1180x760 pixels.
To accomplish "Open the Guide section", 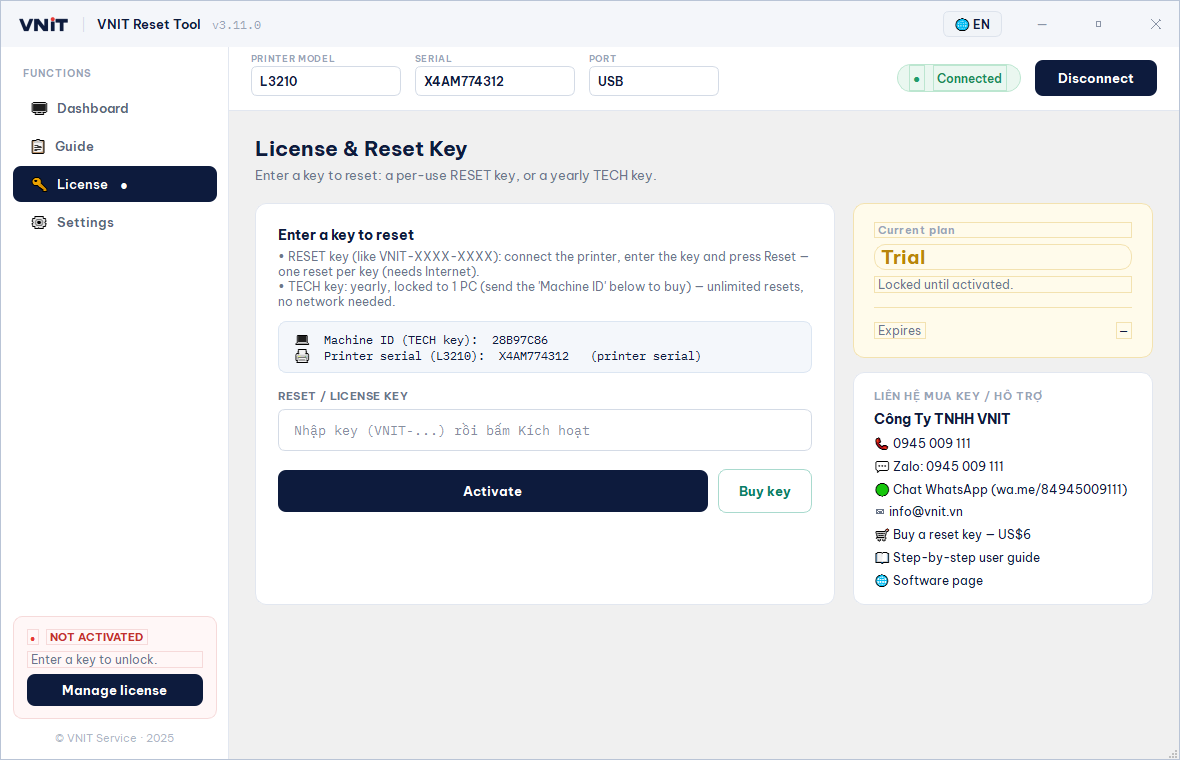I will 114,147.
